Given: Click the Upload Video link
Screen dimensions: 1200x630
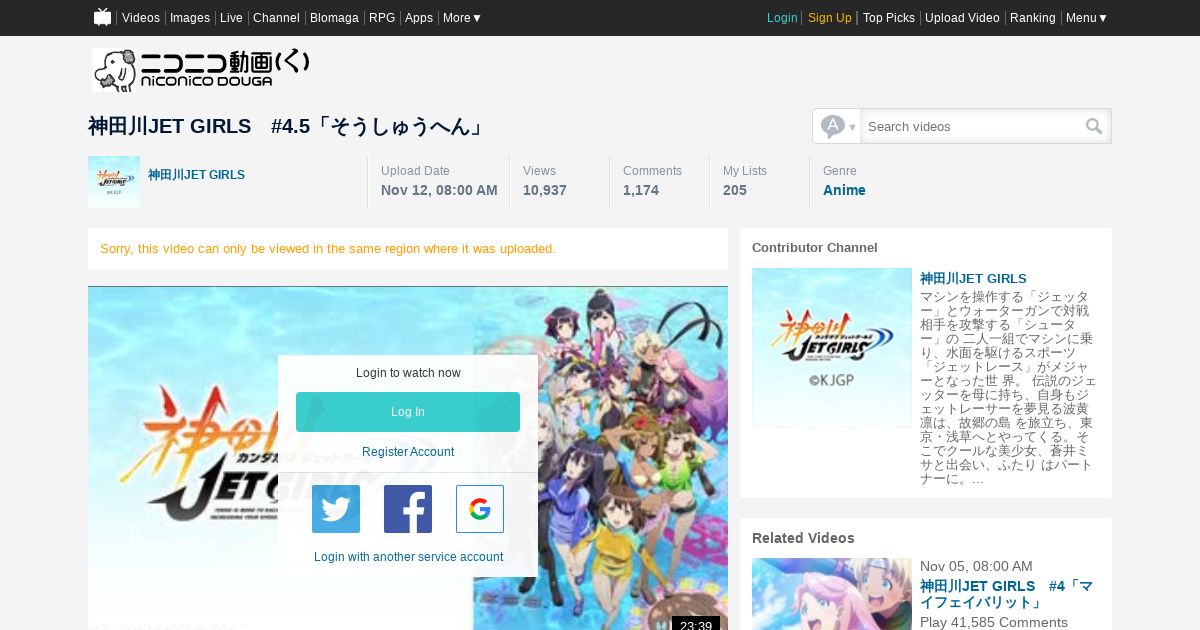Looking at the screenshot, I should (962, 18).
